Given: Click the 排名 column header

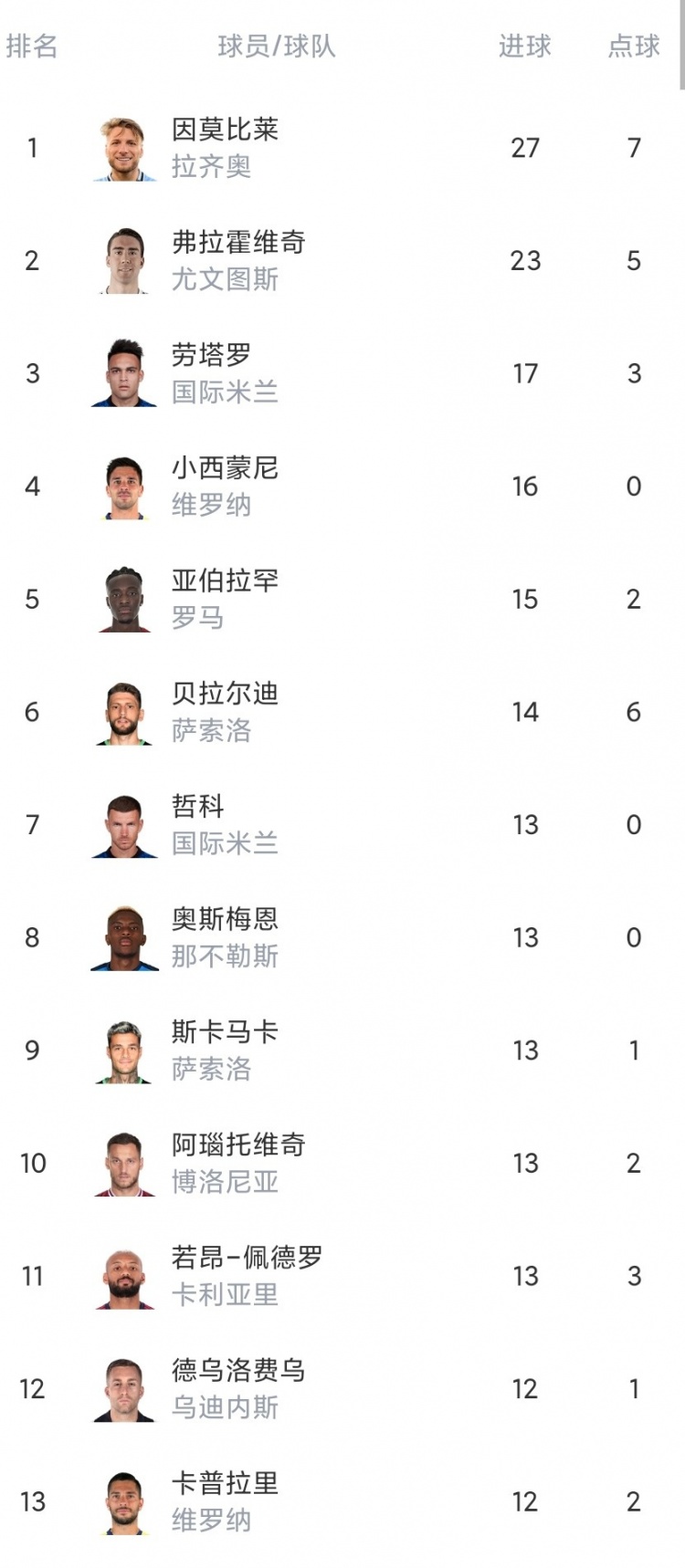Looking at the screenshot, I should 32,46.
